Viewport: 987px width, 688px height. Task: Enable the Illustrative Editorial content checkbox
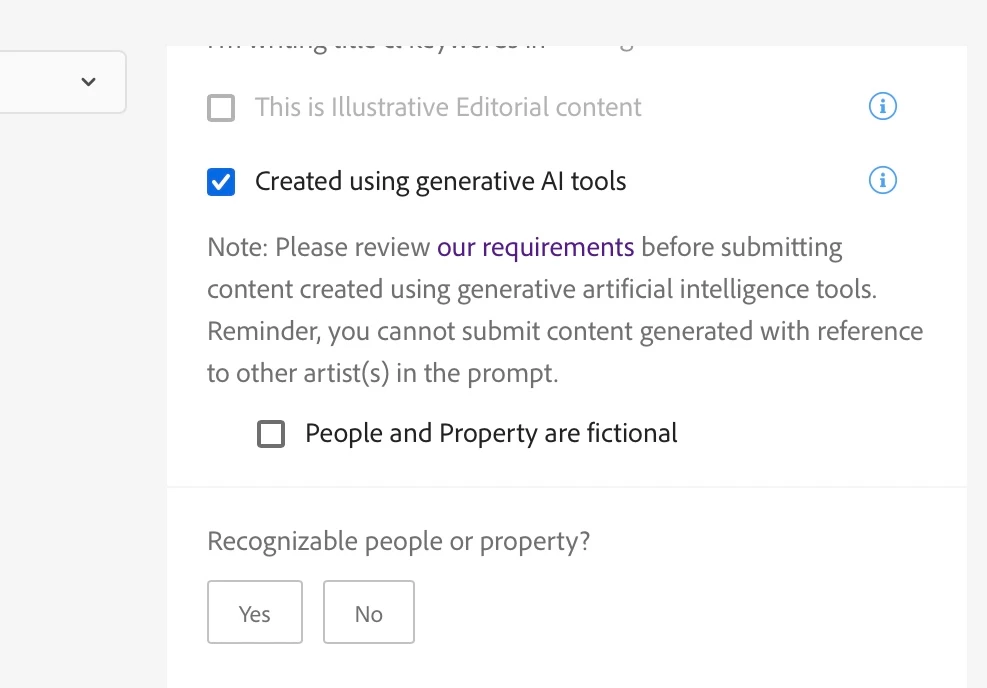[221, 108]
